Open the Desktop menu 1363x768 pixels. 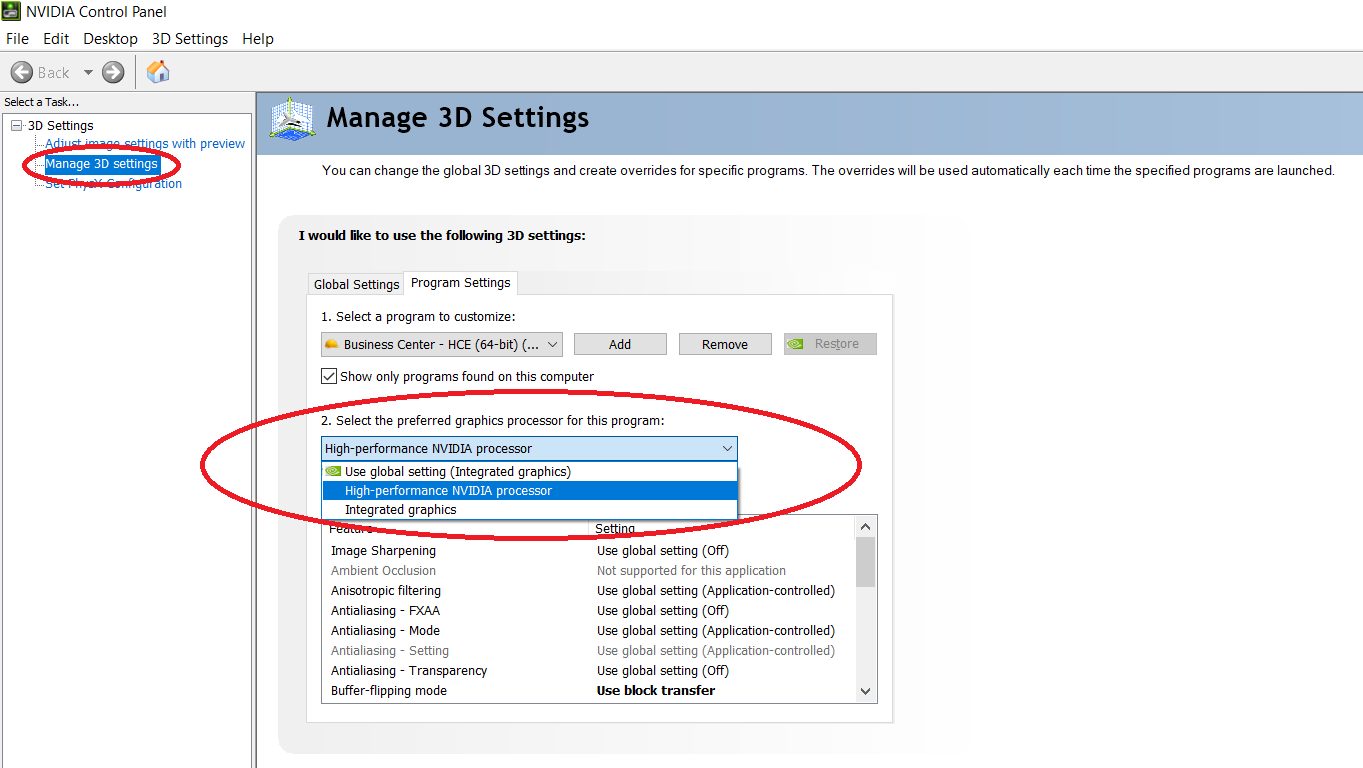(x=110, y=39)
